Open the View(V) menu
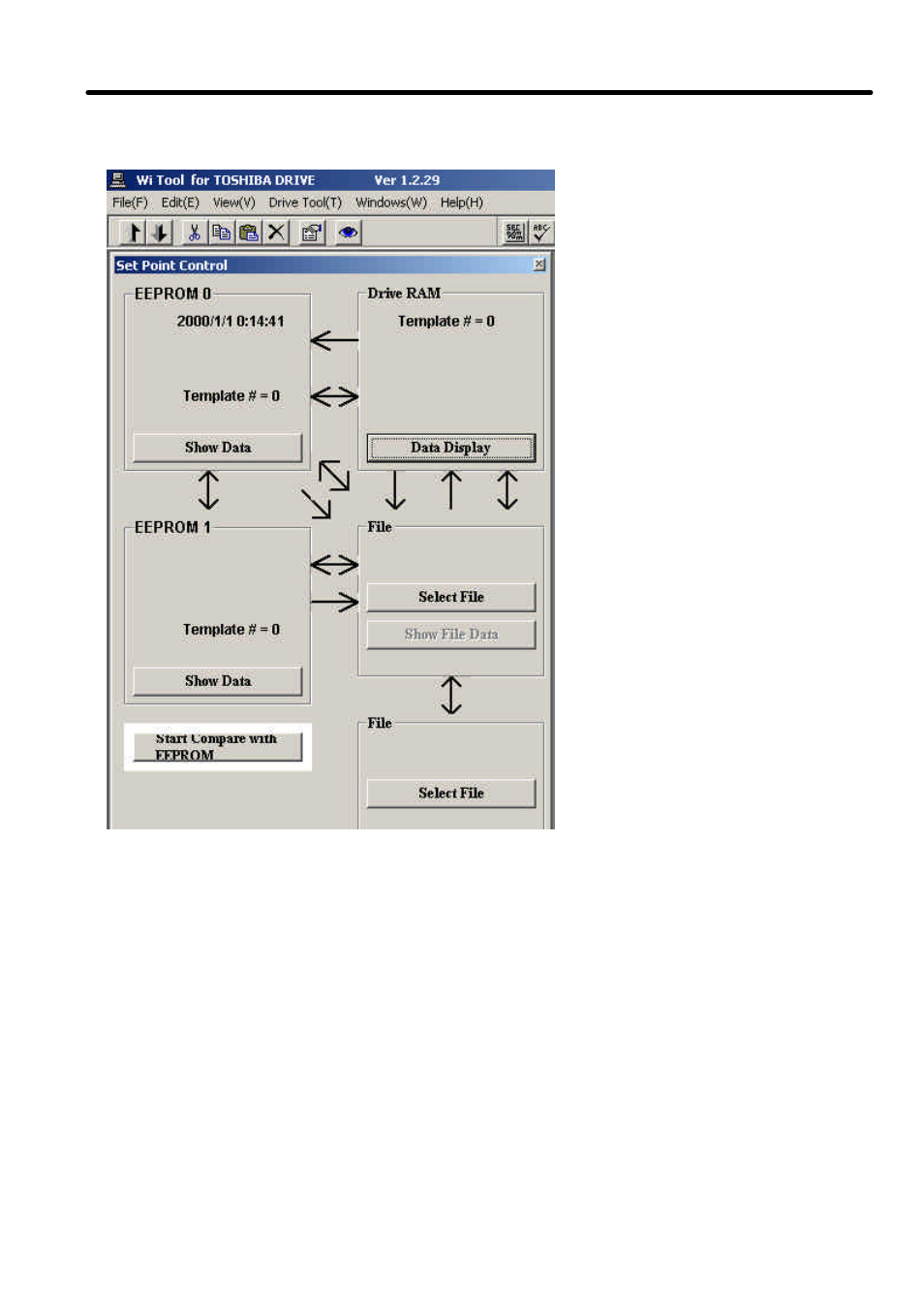The width and height of the screenshot is (924, 1308). point(233,202)
